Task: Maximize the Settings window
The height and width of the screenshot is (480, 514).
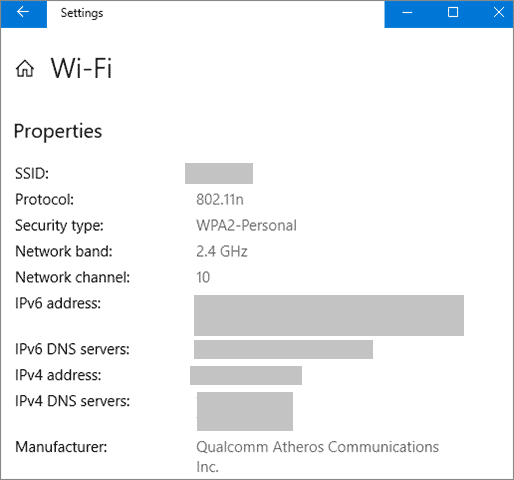Action: pyautogui.click(x=453, y=14)
